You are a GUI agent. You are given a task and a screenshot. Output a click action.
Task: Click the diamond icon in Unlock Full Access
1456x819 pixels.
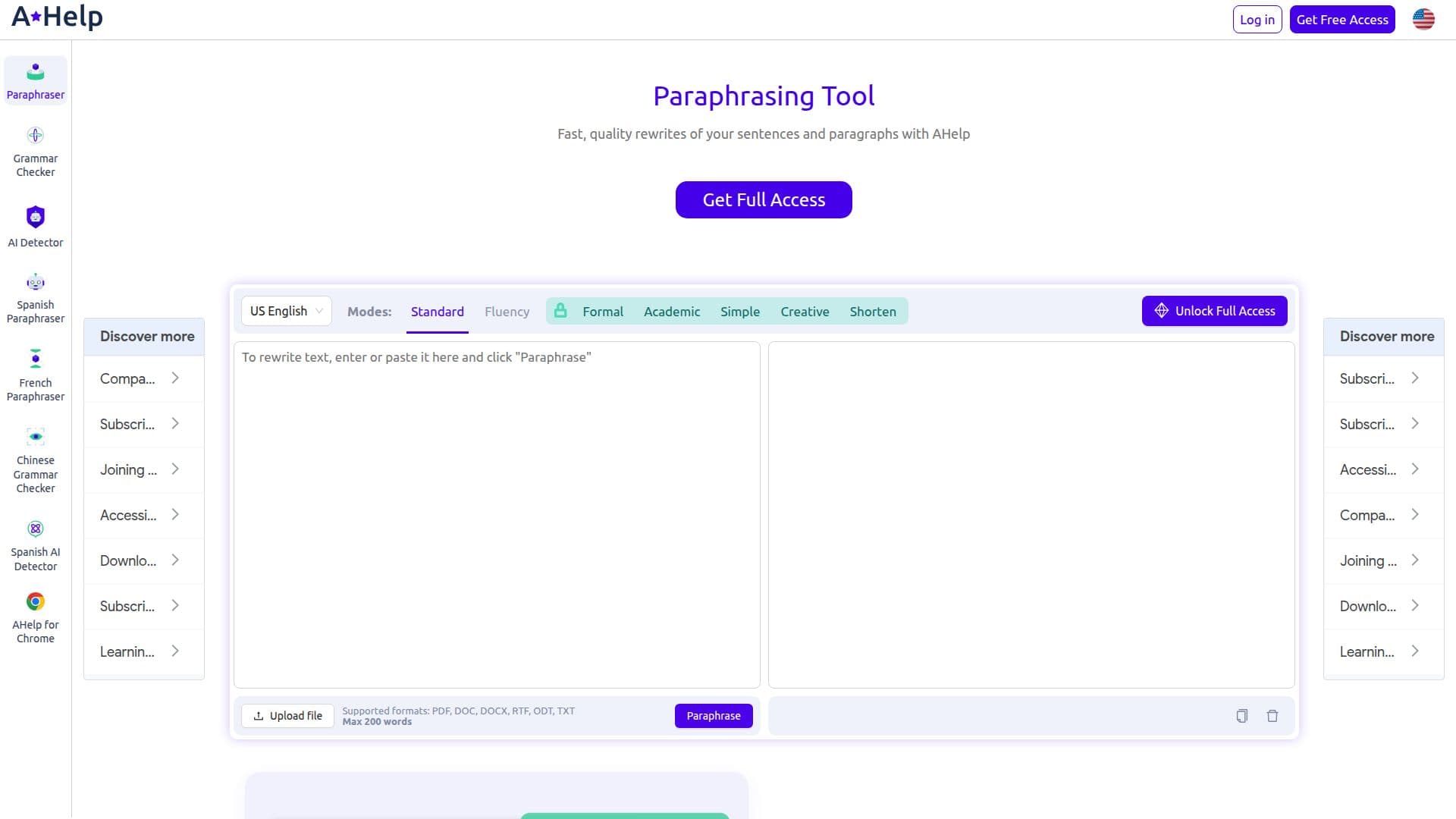tap(1161, 311)
